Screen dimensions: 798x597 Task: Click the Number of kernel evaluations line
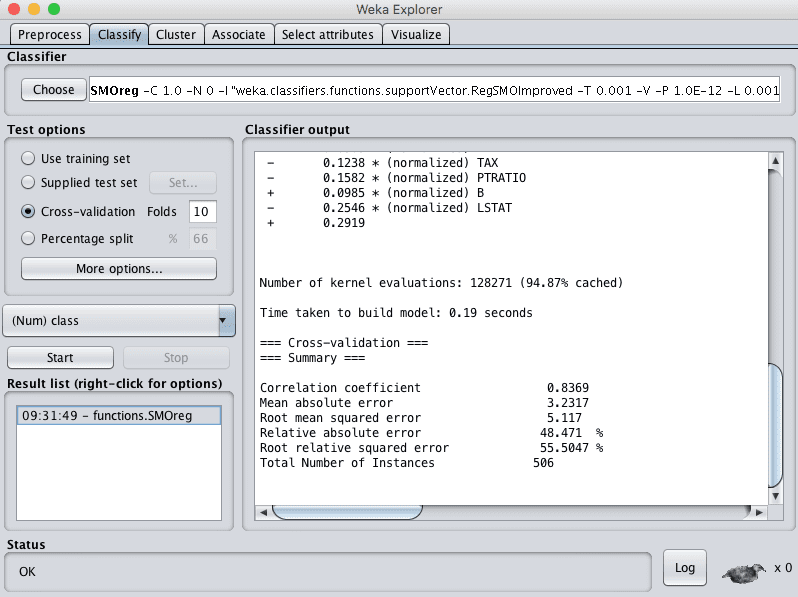[441, 282]
